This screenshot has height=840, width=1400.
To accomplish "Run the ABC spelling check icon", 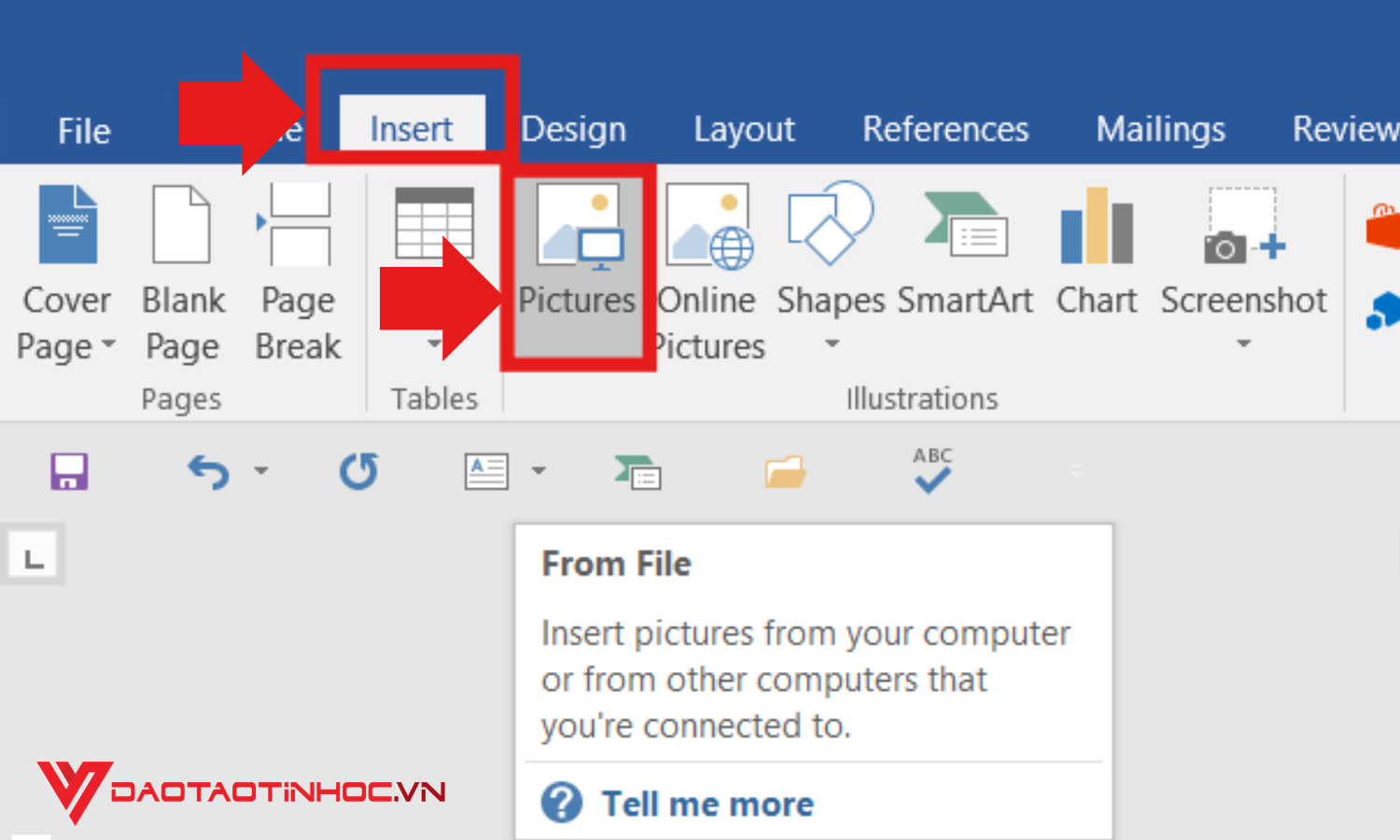I will point(932,469).
